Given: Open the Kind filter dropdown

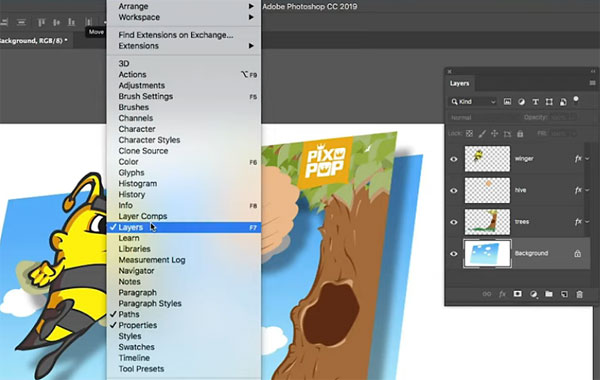Looking at the screenshot, I should coord(473,102).
